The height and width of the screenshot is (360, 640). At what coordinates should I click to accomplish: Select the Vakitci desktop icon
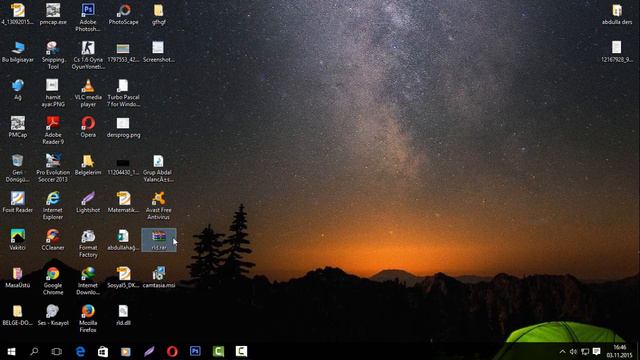click(18, 240)
